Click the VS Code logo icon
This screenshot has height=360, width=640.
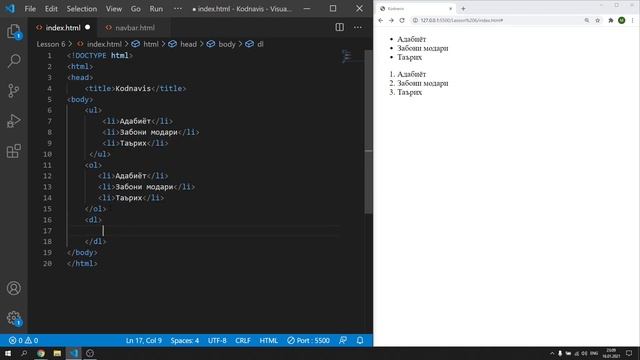click(10, 8)
